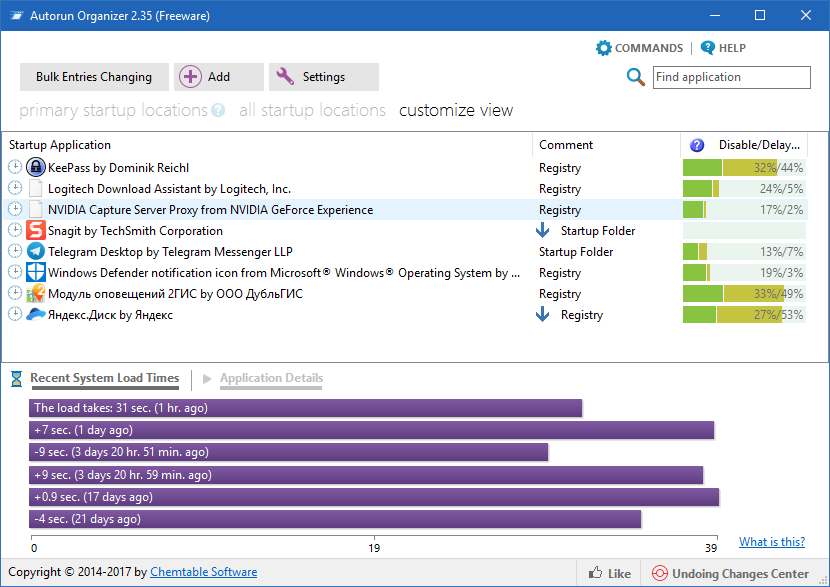Click the blank file icon of NVIDIA Capture Server Proxy

(35, 210)
